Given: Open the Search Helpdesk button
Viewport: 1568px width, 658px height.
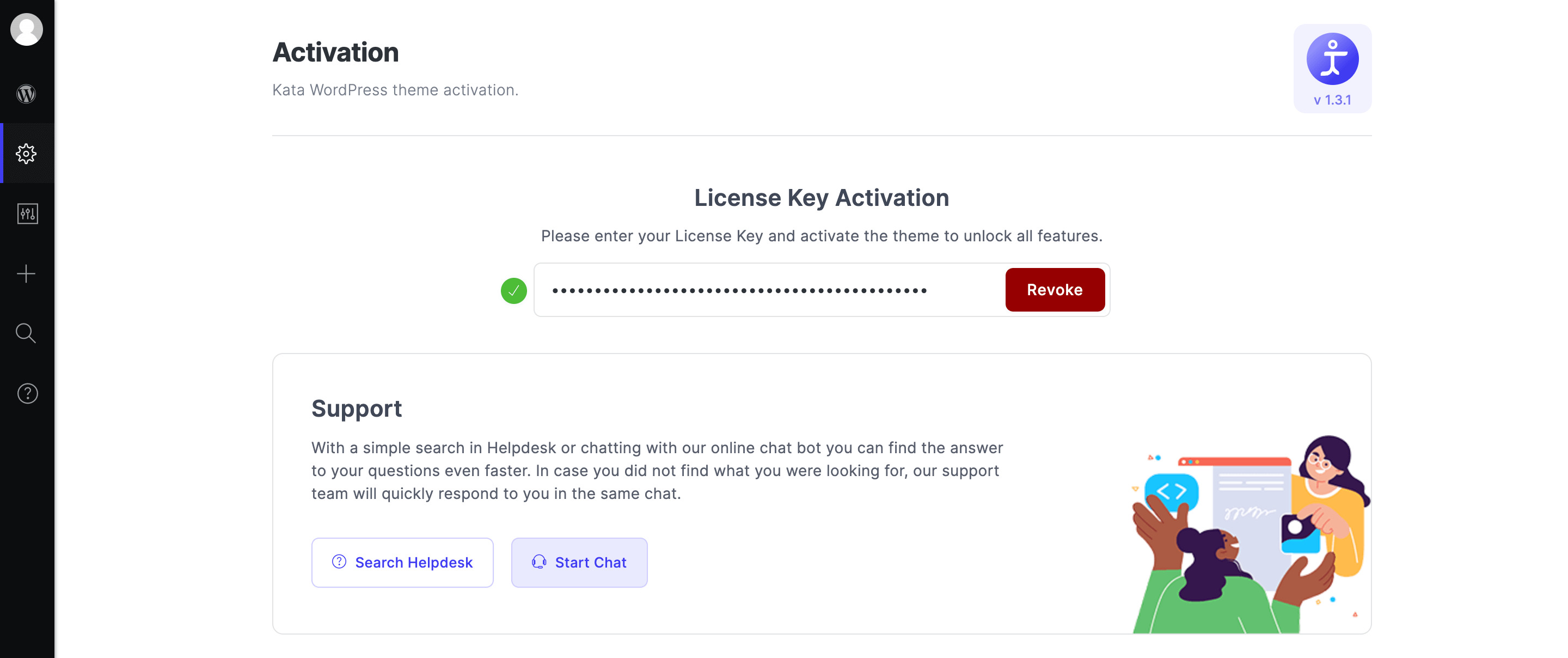Looking at the screenshot, I should [402, 562].
